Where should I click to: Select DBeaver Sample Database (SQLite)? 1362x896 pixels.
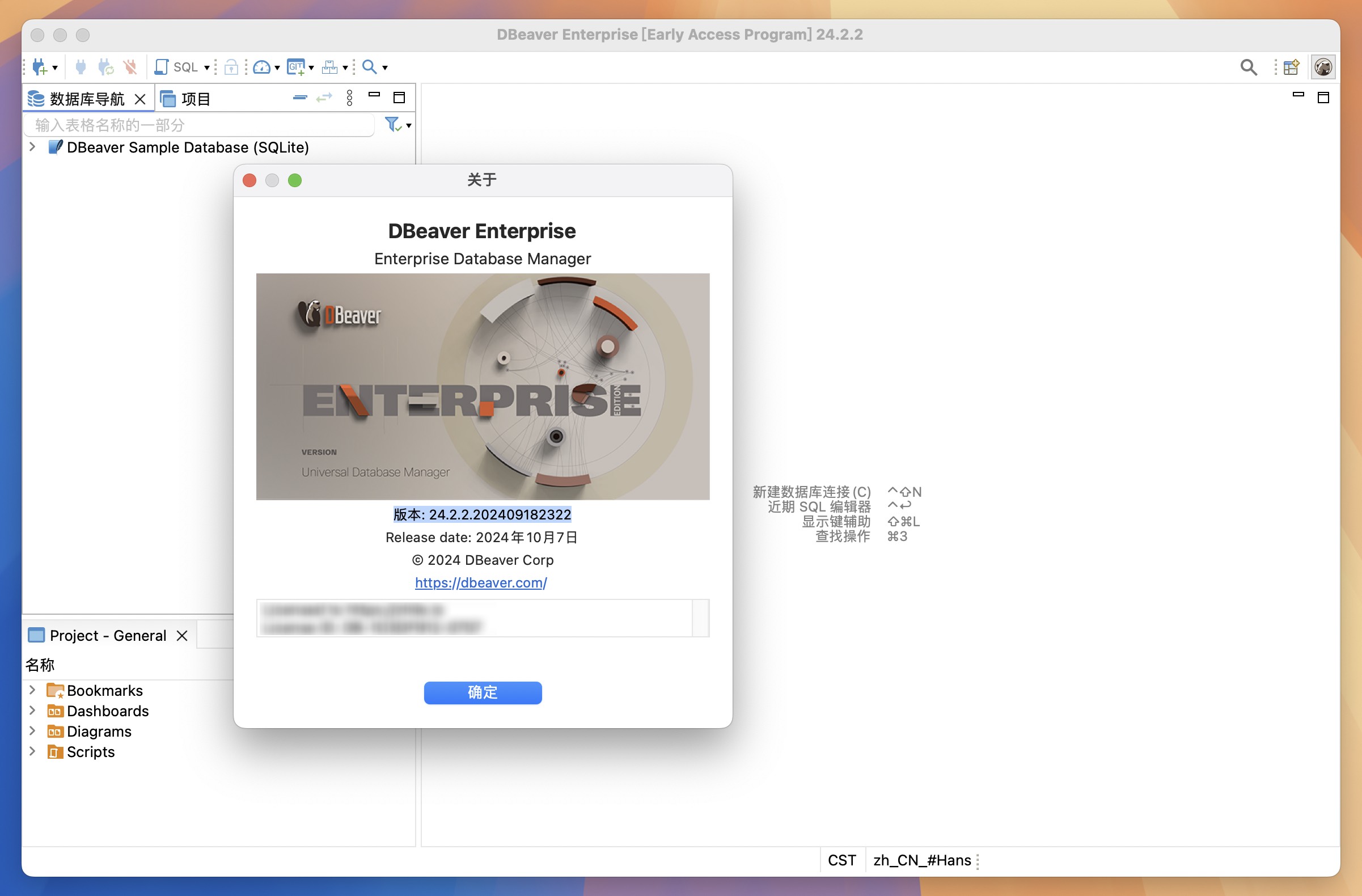point(188,147)
